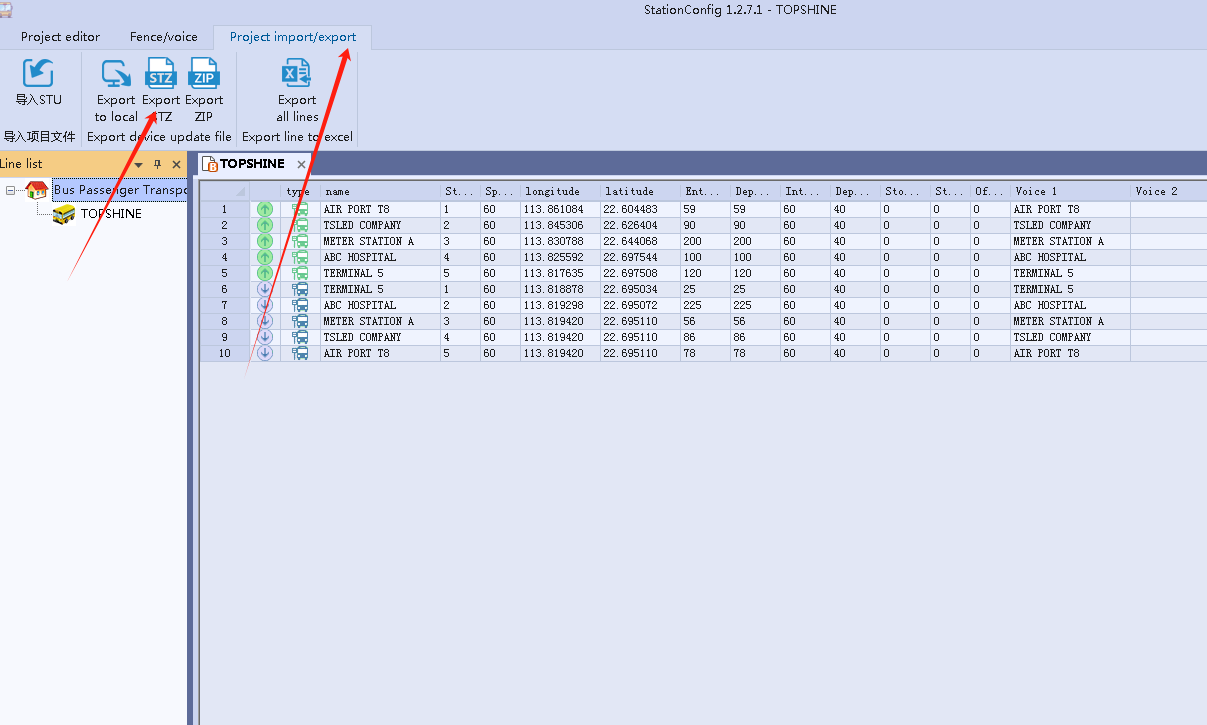The image size is (1207, 725).
Task: Sort by the longitude column header
Action: click(559, 191)
